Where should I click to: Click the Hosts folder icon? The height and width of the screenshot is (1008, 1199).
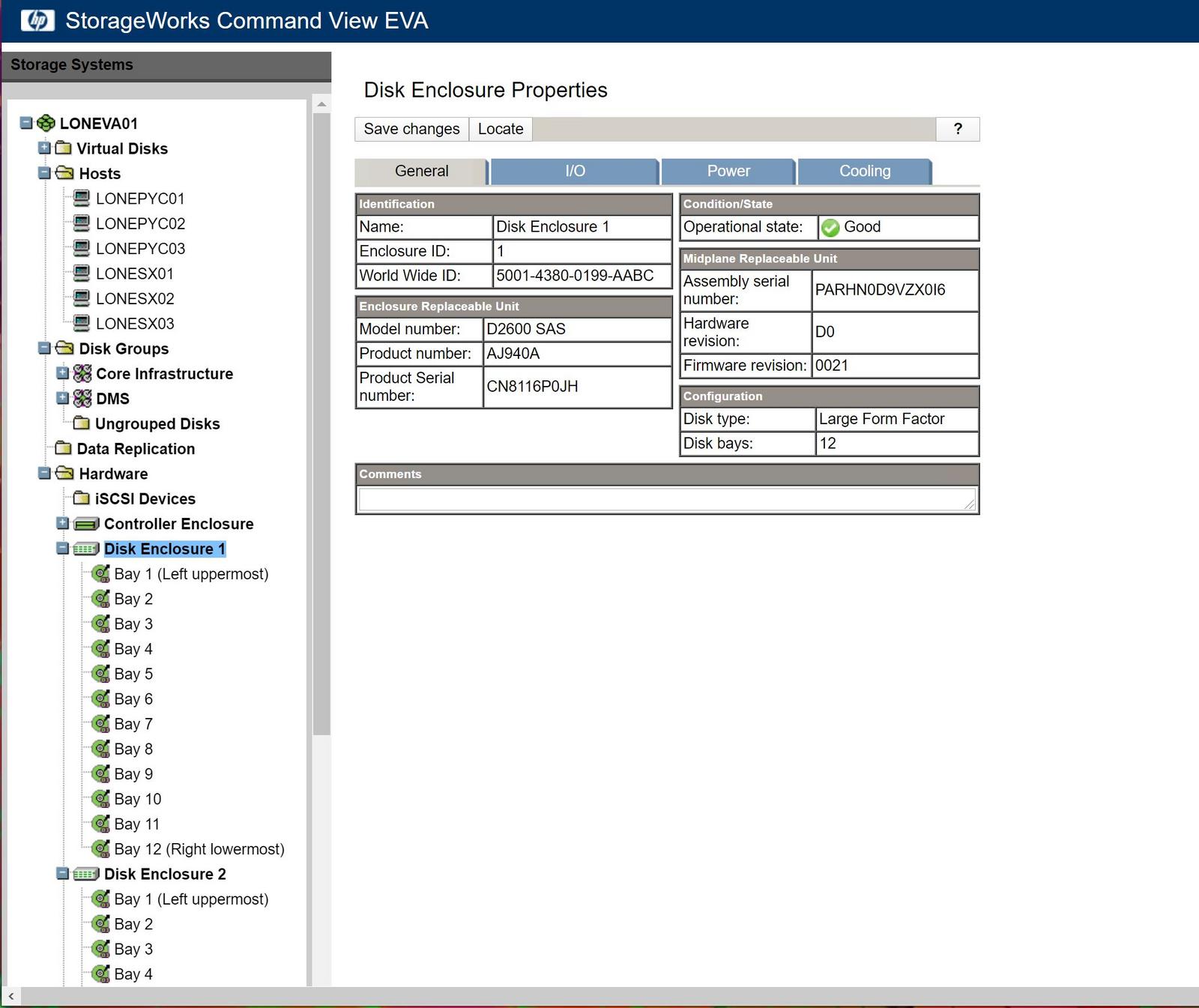[x=65, y=173]
